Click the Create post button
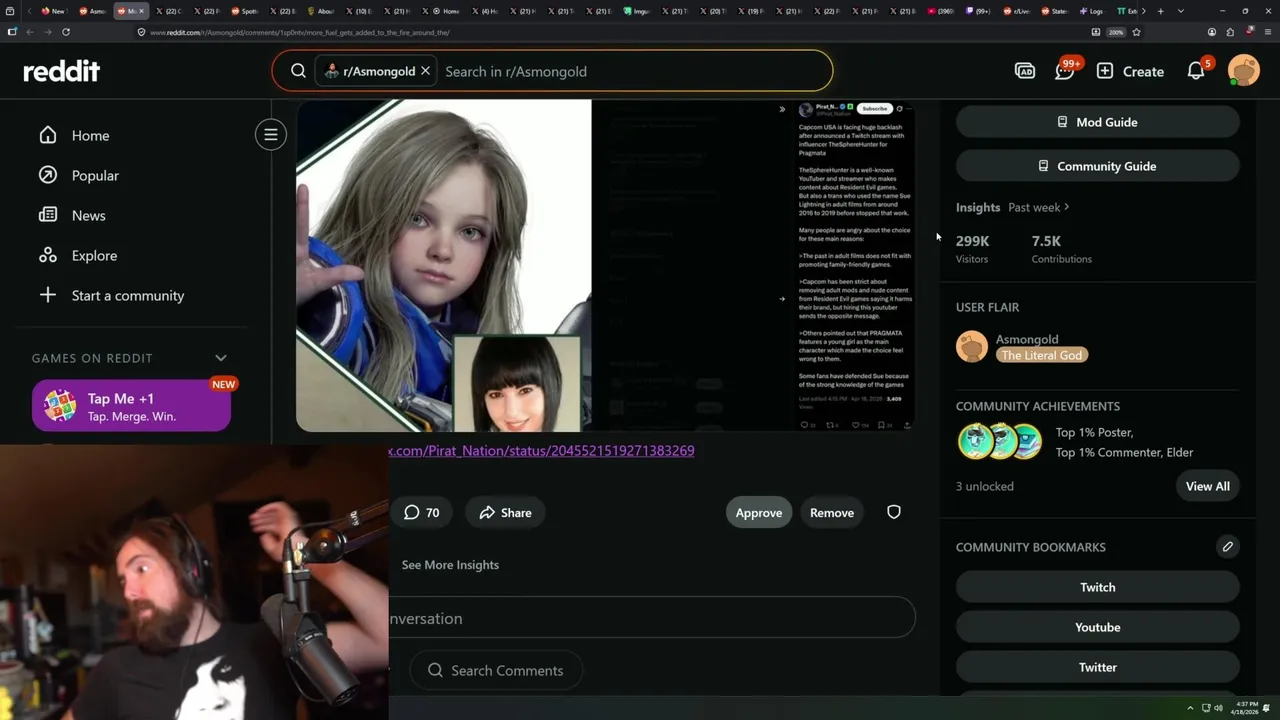This screenshot has height=720, width=1280. point(1130,71)
